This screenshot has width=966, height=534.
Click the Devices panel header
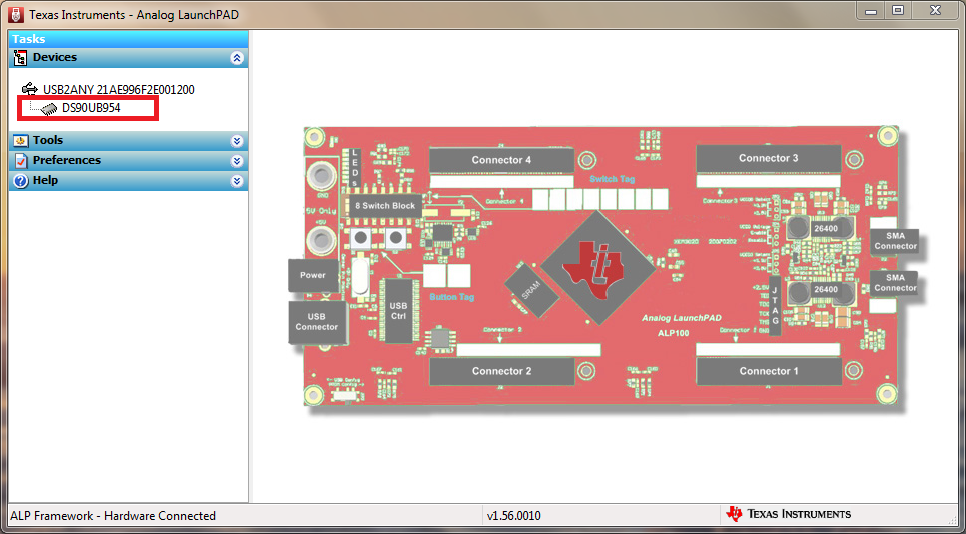[128, 58]
